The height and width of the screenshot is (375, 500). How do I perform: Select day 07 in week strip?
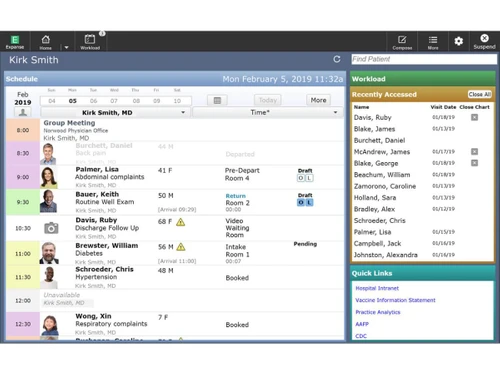[x=114, y=101]
